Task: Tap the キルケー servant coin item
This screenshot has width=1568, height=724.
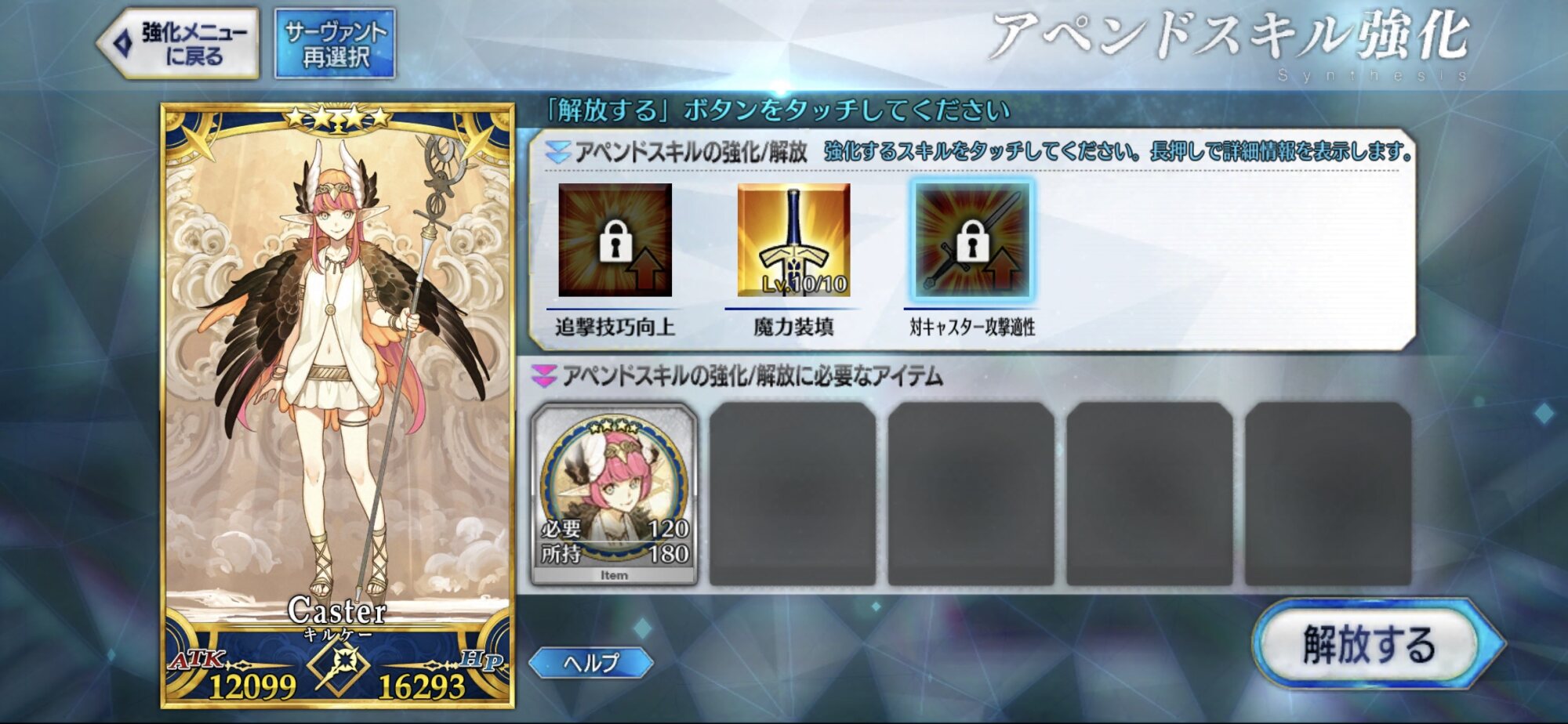Action: coord(614,494)
